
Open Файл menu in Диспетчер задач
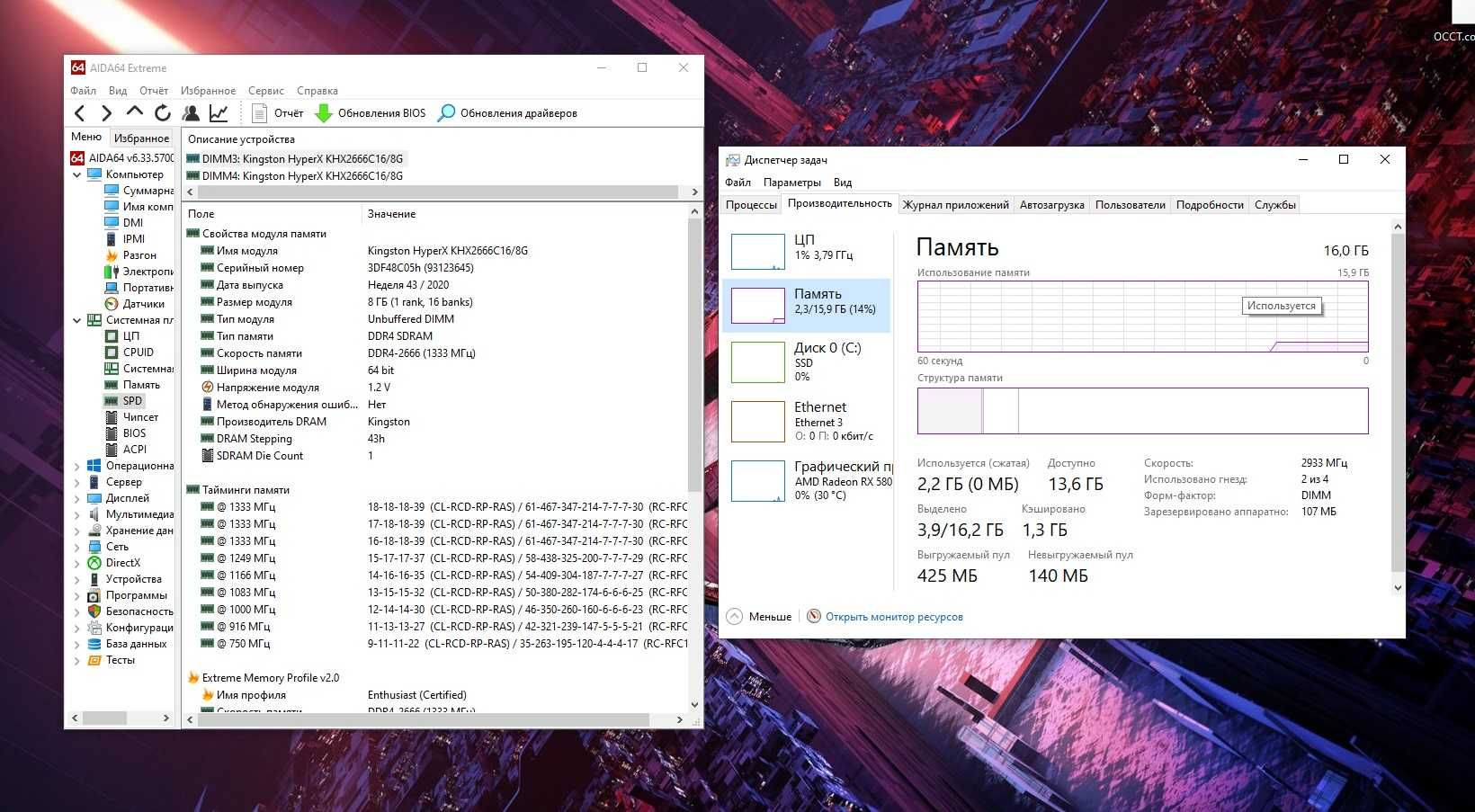[x=737, y=183]
